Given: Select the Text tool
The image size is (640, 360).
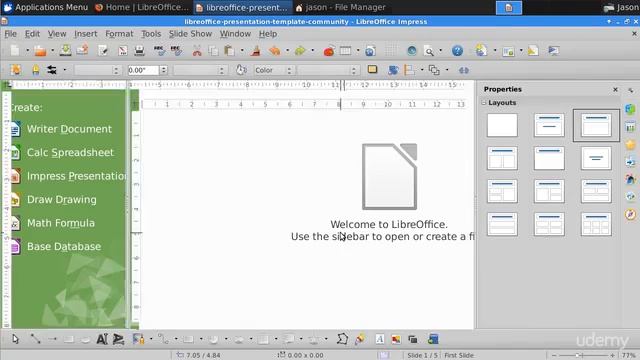Looking at the screenshot, I should point(102,339).
